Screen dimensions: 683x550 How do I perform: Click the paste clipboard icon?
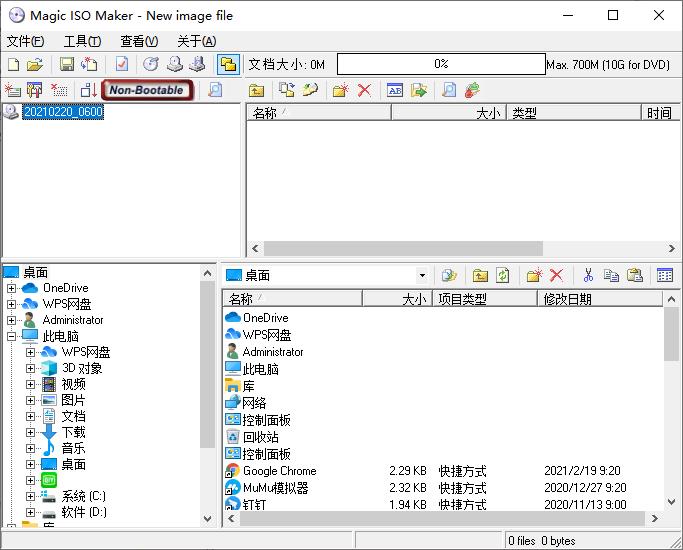(635, 275)
